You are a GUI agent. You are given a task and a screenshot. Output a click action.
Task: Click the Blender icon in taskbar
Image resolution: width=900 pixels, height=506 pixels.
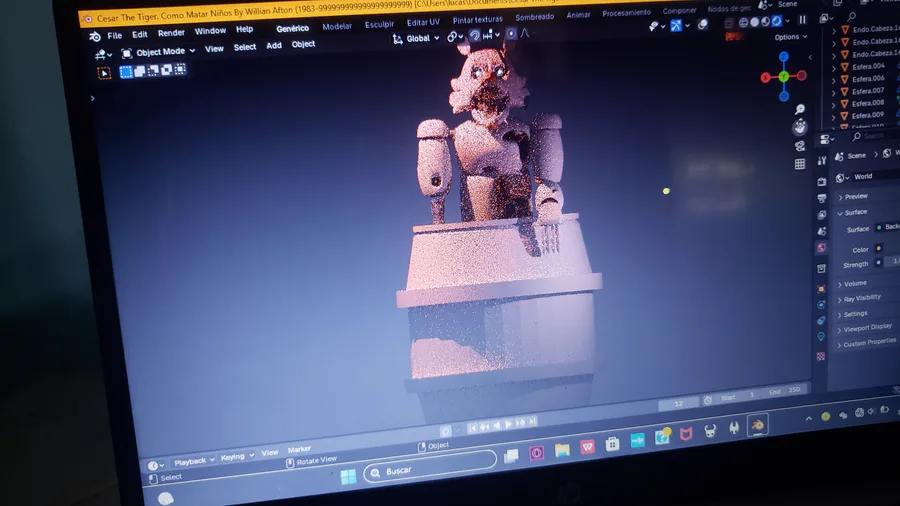click(x=758, y=425)
